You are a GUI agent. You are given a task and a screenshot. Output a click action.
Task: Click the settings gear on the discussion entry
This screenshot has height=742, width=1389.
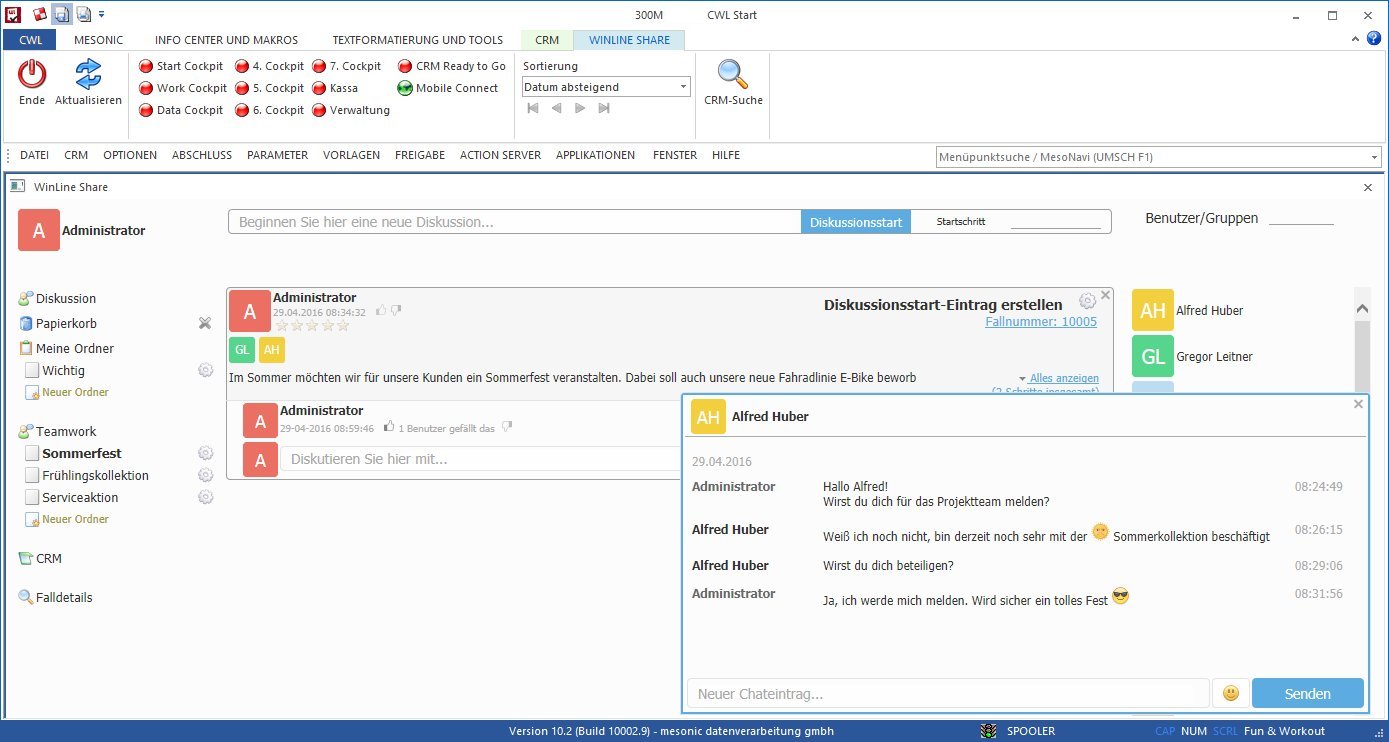click(1087, 301)
